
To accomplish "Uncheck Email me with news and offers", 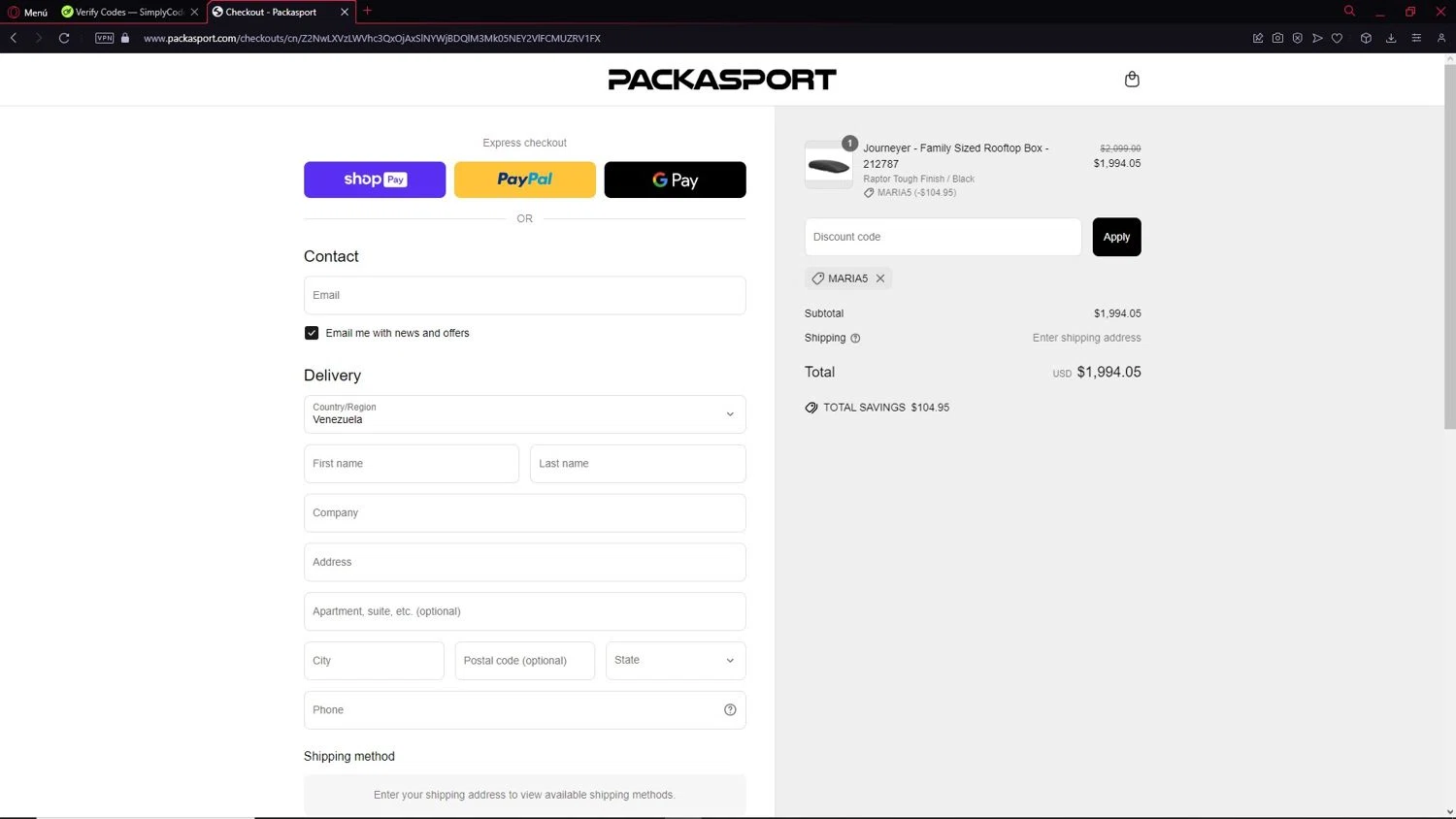I will 312,333.
